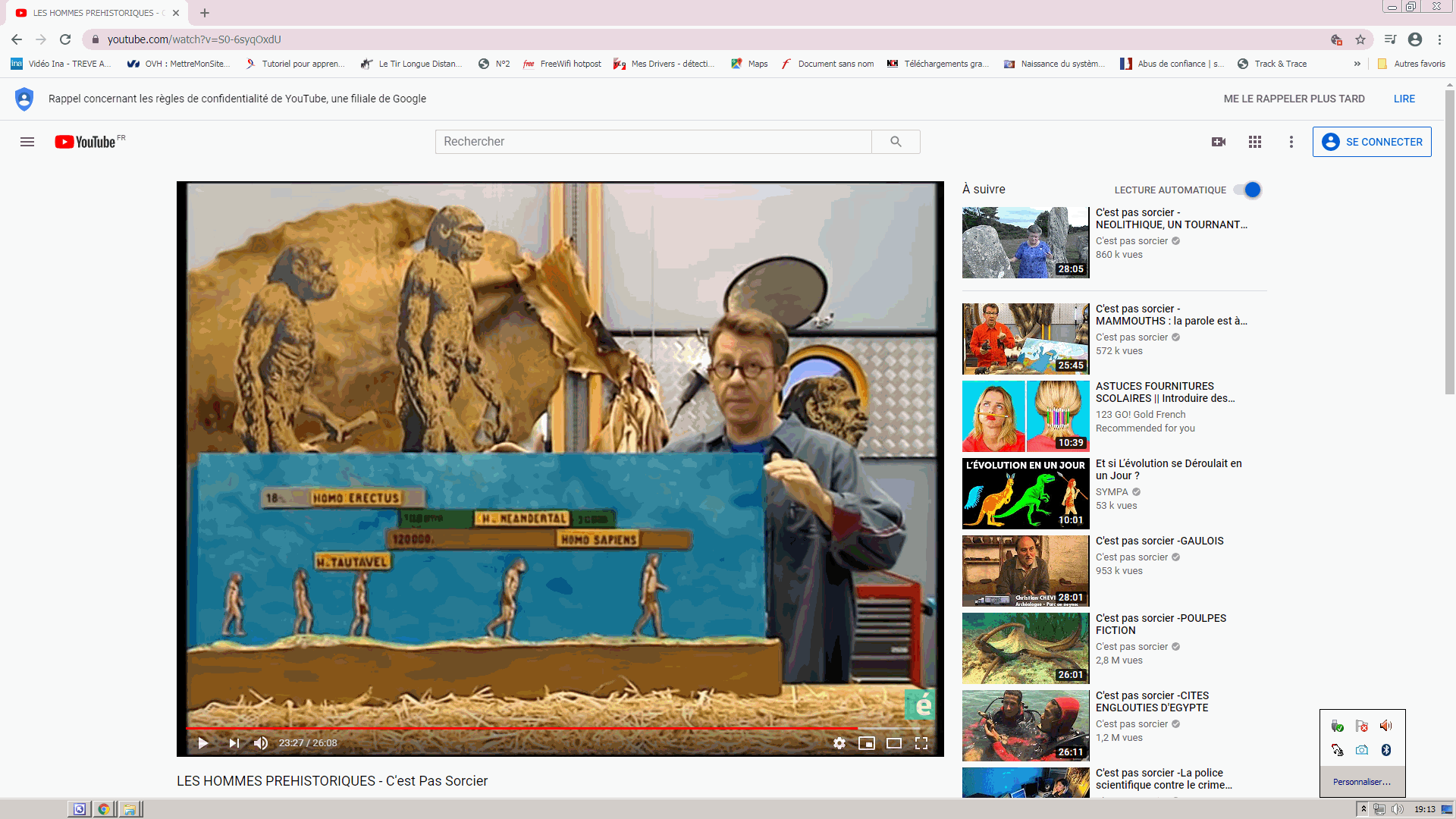
Task: Open Autres favoris bookmarks folder
Action: [x=1412, y=64]
